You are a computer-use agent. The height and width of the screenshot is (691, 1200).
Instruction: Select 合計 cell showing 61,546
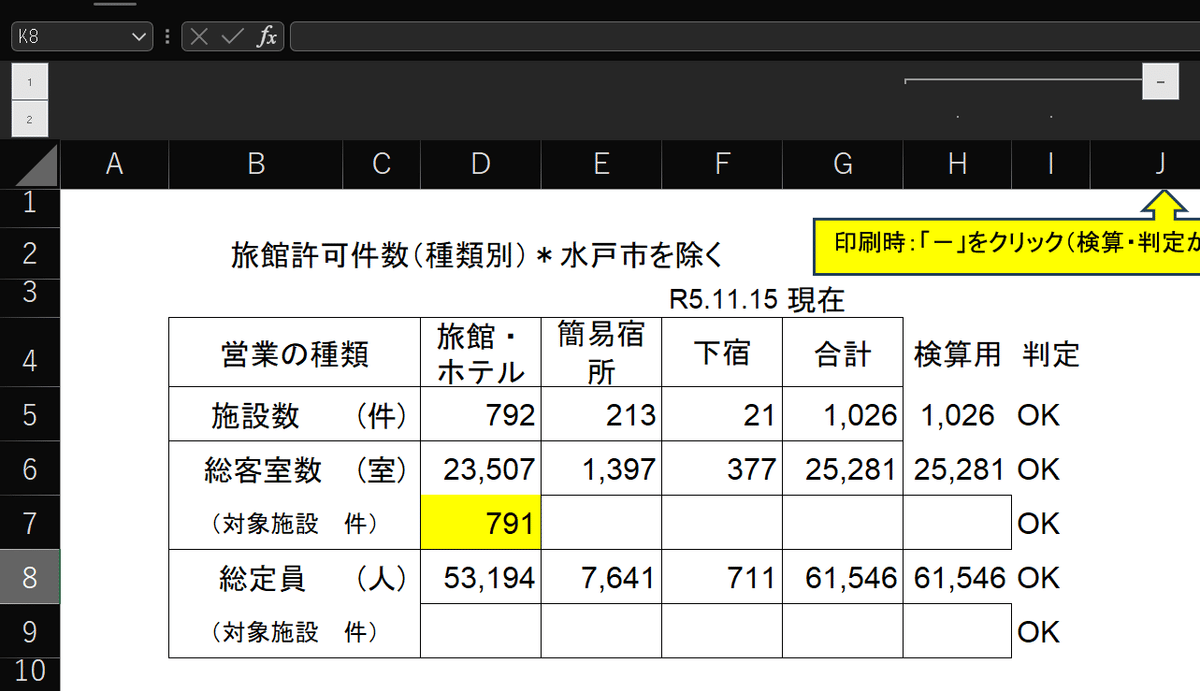pos(843,576)
